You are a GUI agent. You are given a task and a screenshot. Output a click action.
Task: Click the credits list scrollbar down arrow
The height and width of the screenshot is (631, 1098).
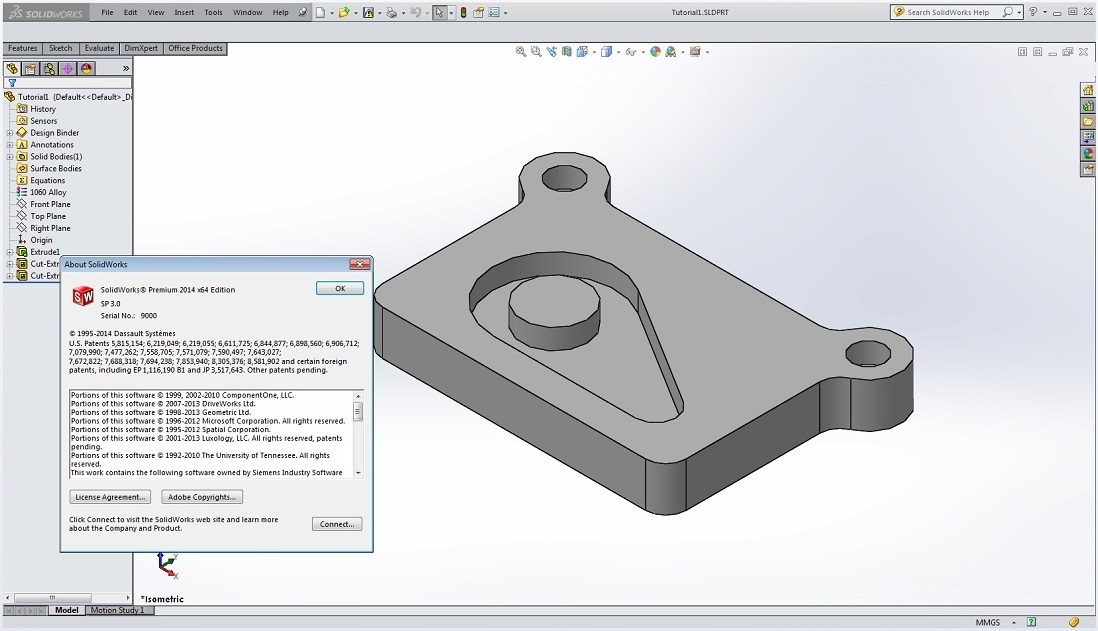(x=358, y=472)
